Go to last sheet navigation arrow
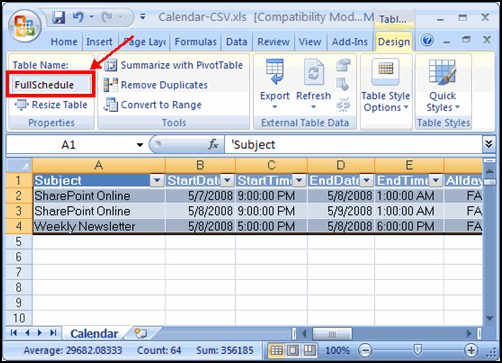This screenshot has height=363, width=502. click(x=53, y=333)
